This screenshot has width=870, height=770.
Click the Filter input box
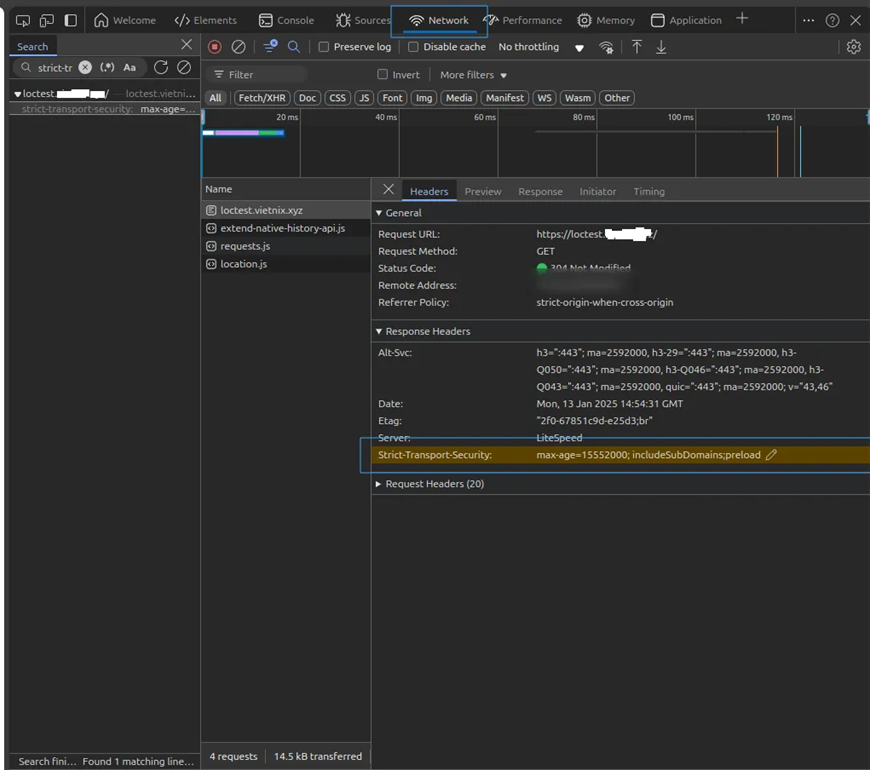[x=257, y=74]
